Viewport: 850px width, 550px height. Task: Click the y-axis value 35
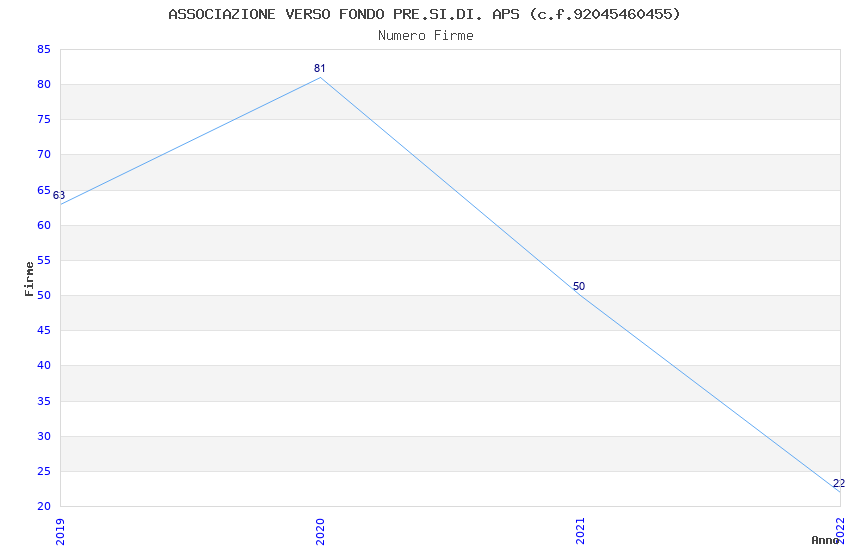pyautogui.click(x=44, y=401)
